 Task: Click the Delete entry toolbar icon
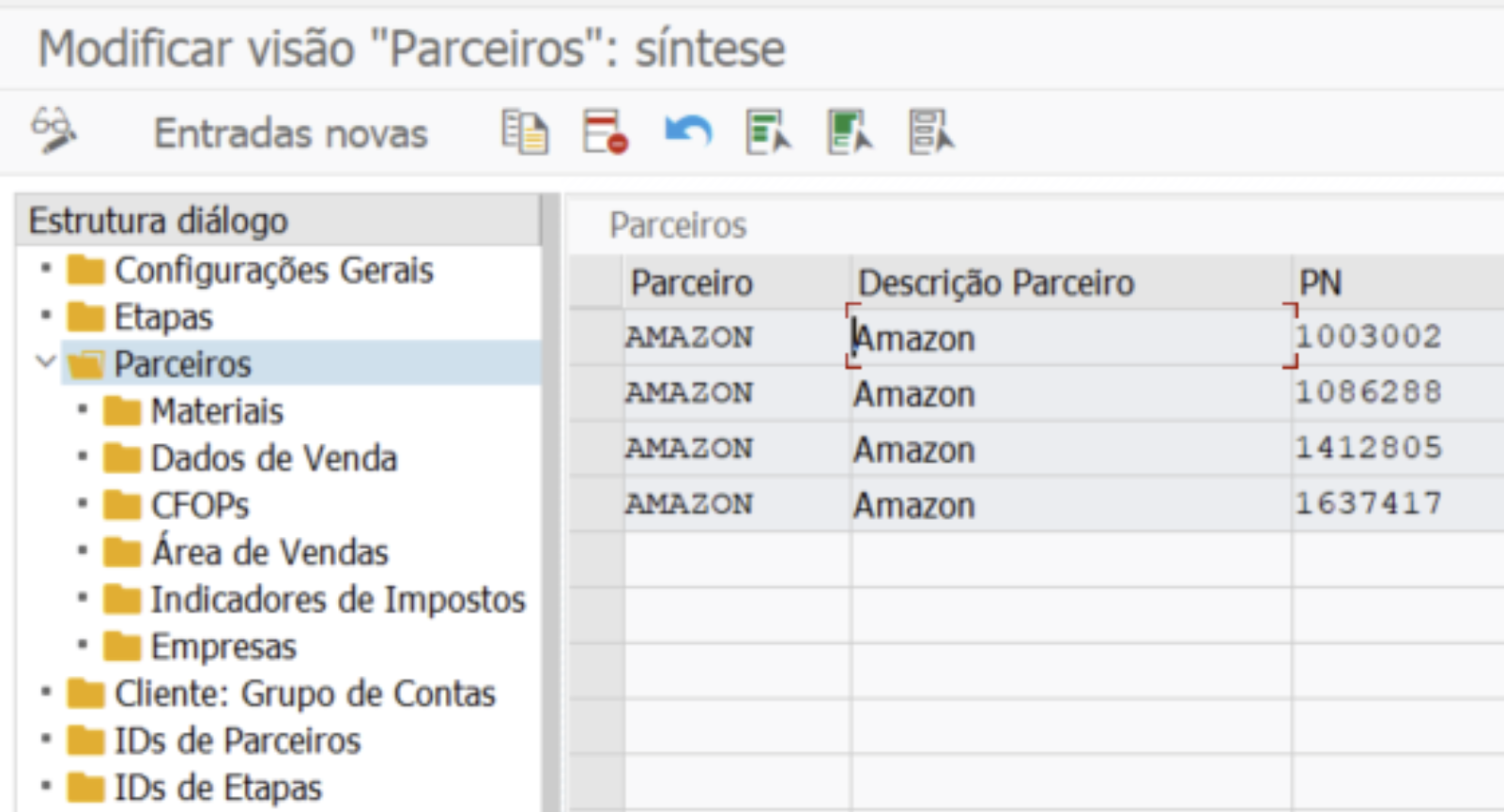pos(606,131)
